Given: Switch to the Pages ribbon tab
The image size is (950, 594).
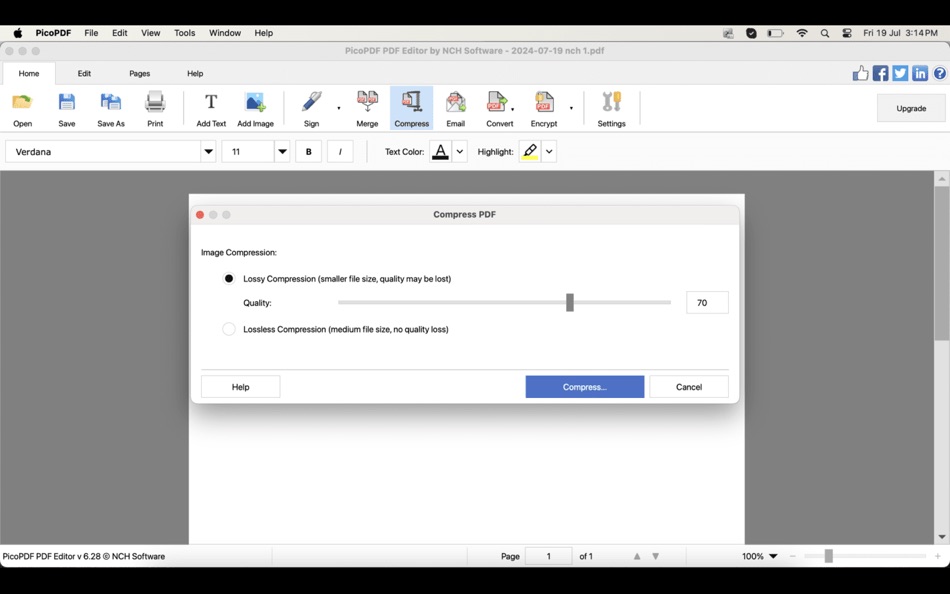Looking at the screenshot, I should pos(139,73).
